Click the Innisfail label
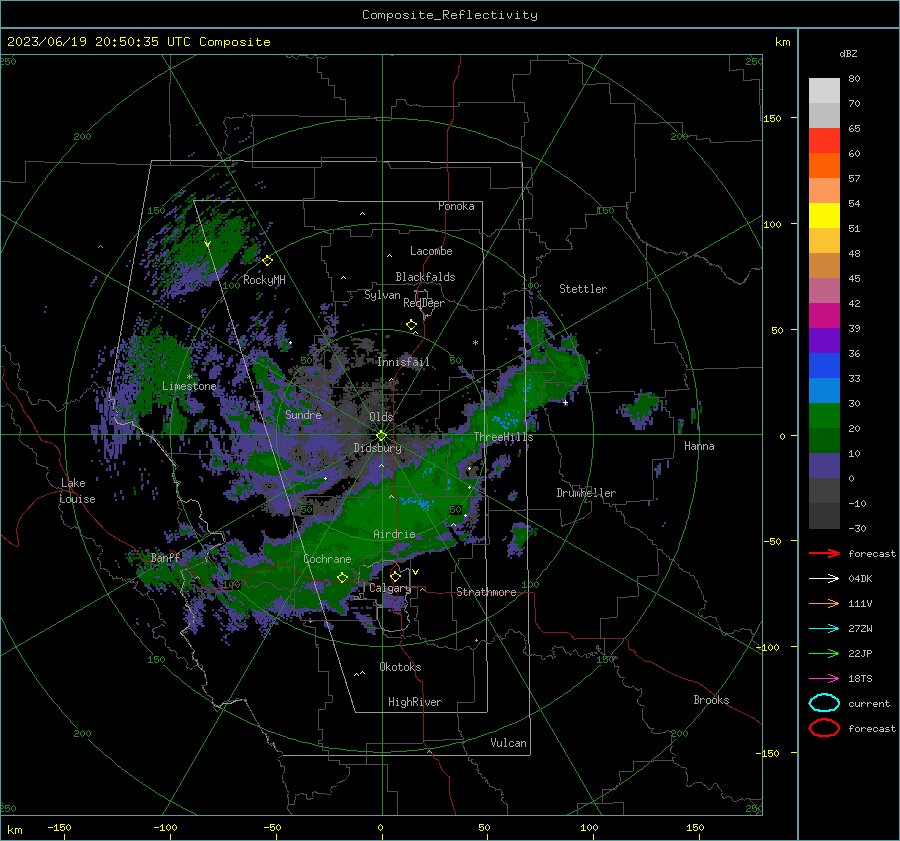 point(404,362)
